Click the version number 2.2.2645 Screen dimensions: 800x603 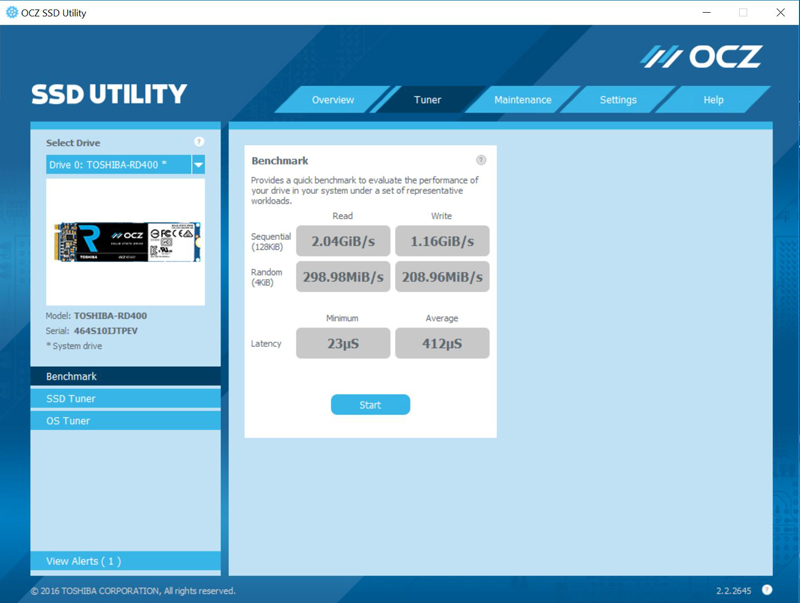(734, 591)
